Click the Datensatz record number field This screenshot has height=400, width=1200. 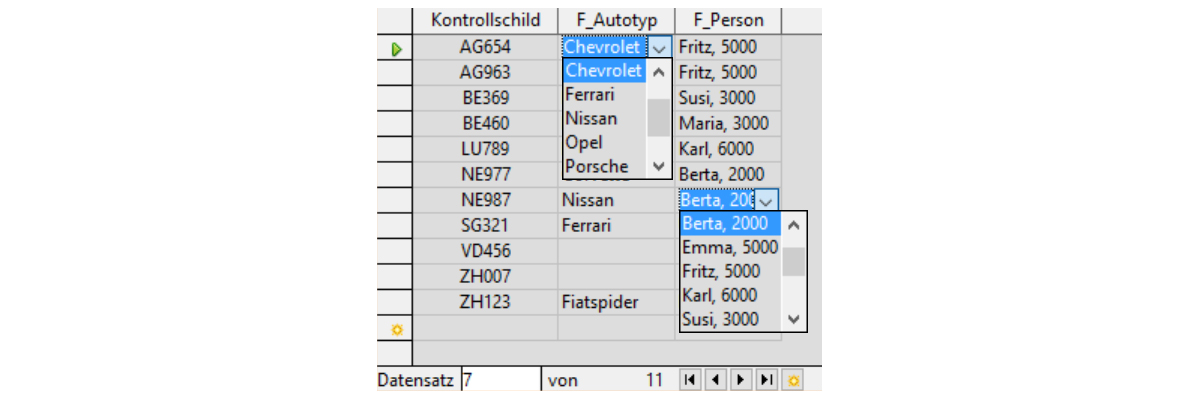[500, 380]
